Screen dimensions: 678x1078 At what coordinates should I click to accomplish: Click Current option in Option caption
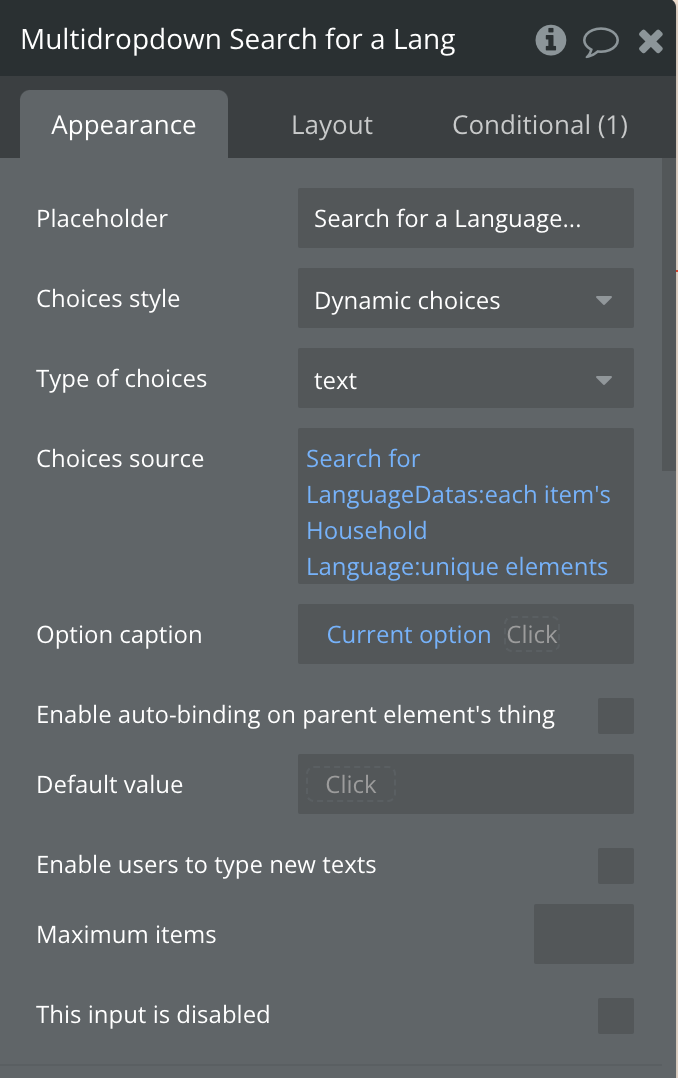click(x=409, y=635)
